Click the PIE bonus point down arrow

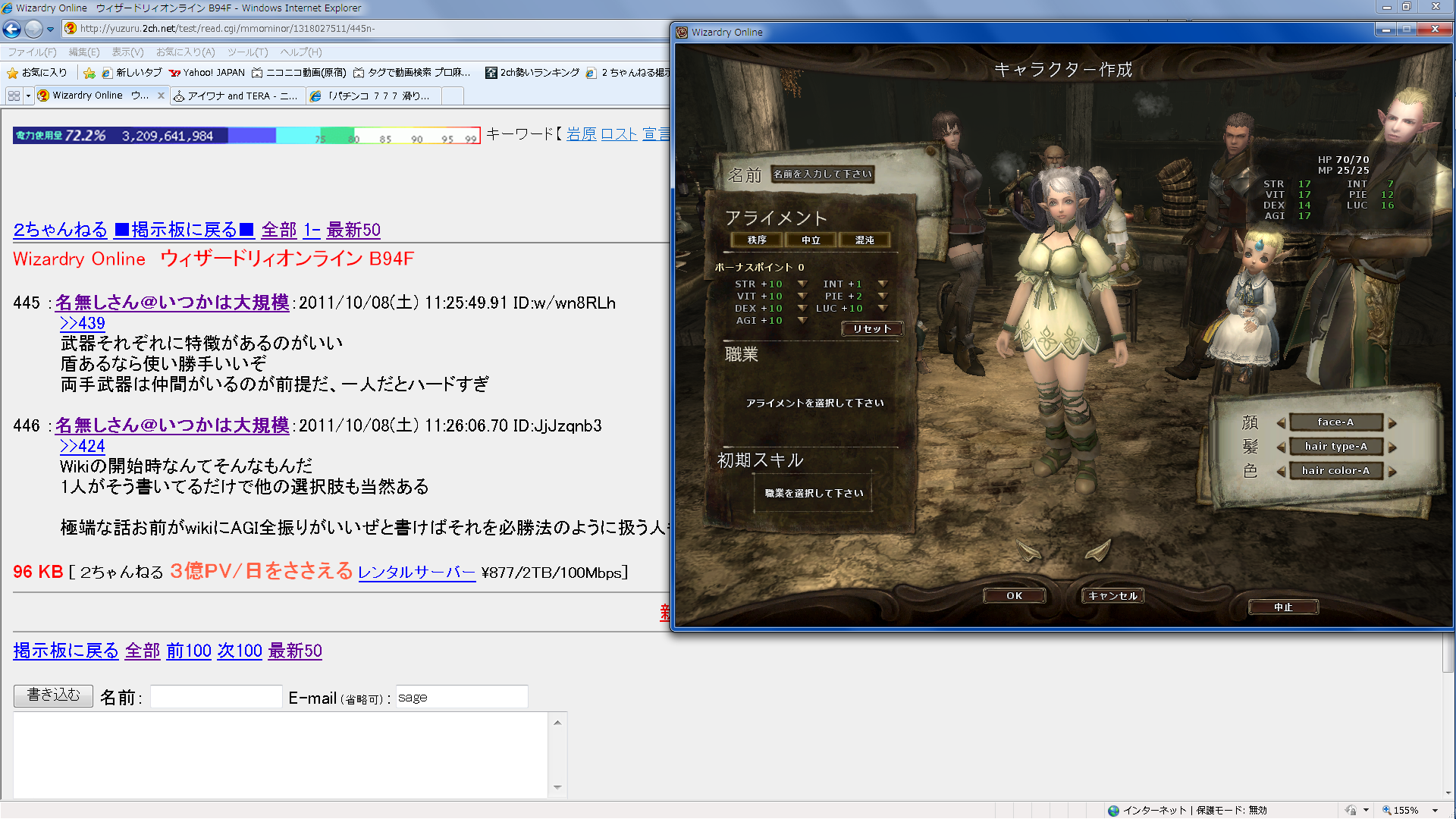coord(883,296)
